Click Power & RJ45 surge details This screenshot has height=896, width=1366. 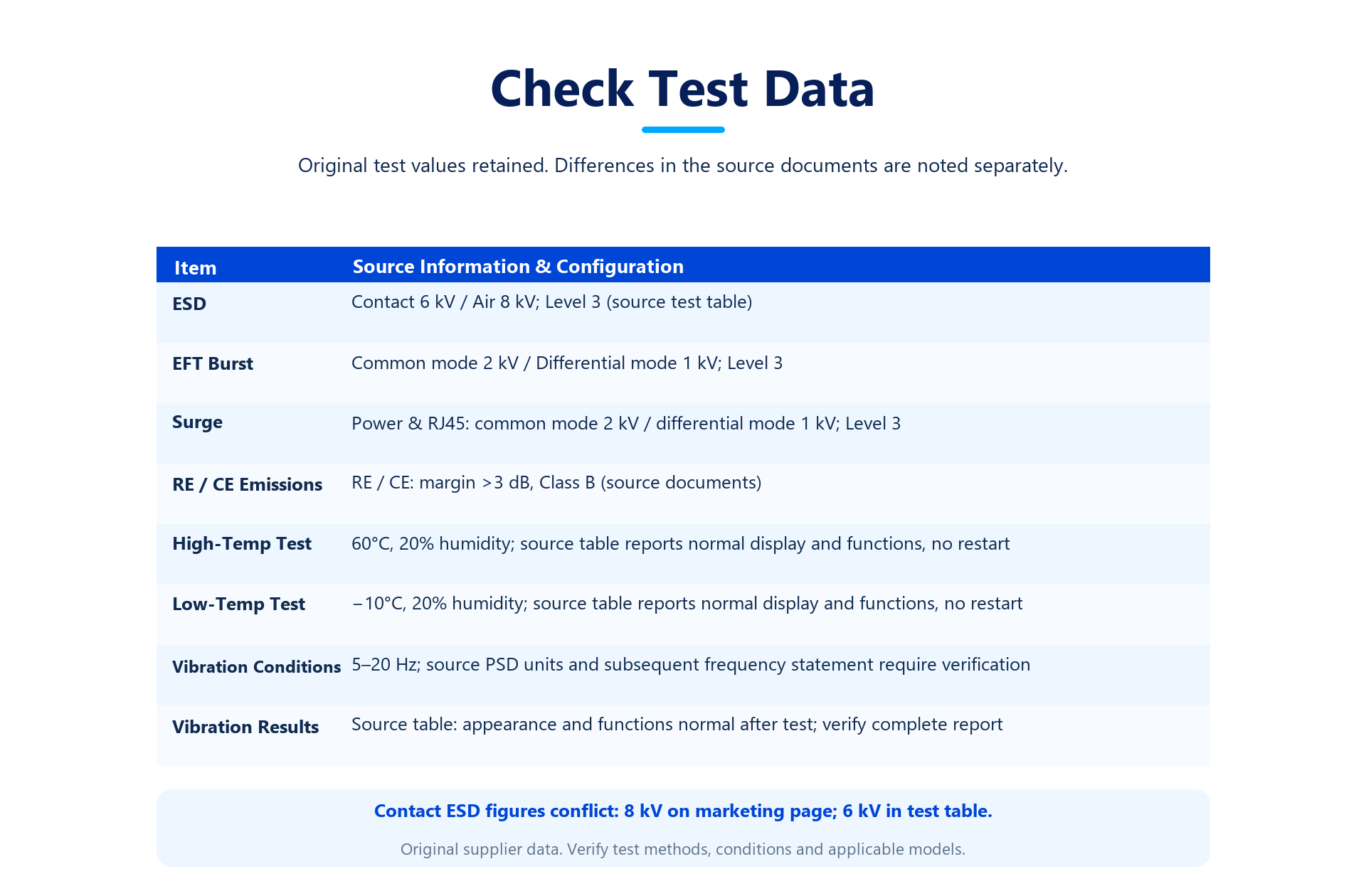coord(626,424)
